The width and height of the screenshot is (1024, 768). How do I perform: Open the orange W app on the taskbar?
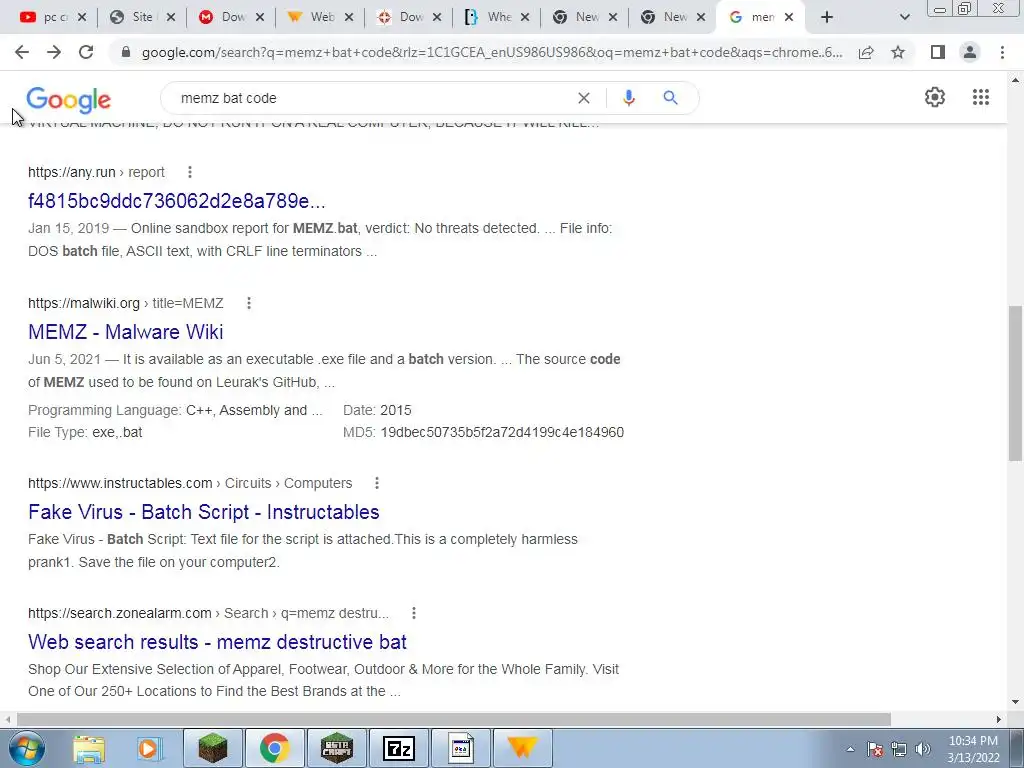click(523, 748)
